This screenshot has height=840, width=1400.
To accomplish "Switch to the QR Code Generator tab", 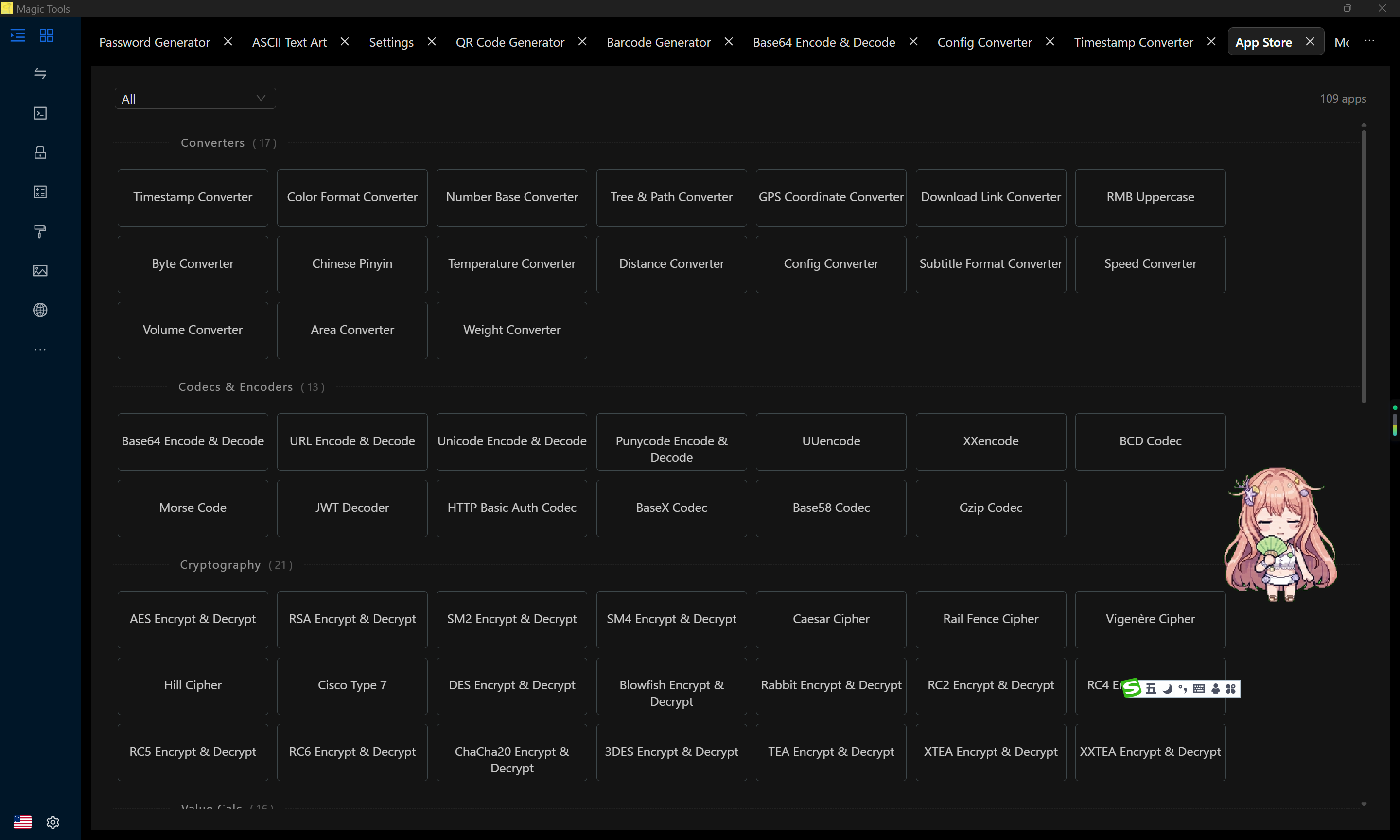I will pos(510,42).
